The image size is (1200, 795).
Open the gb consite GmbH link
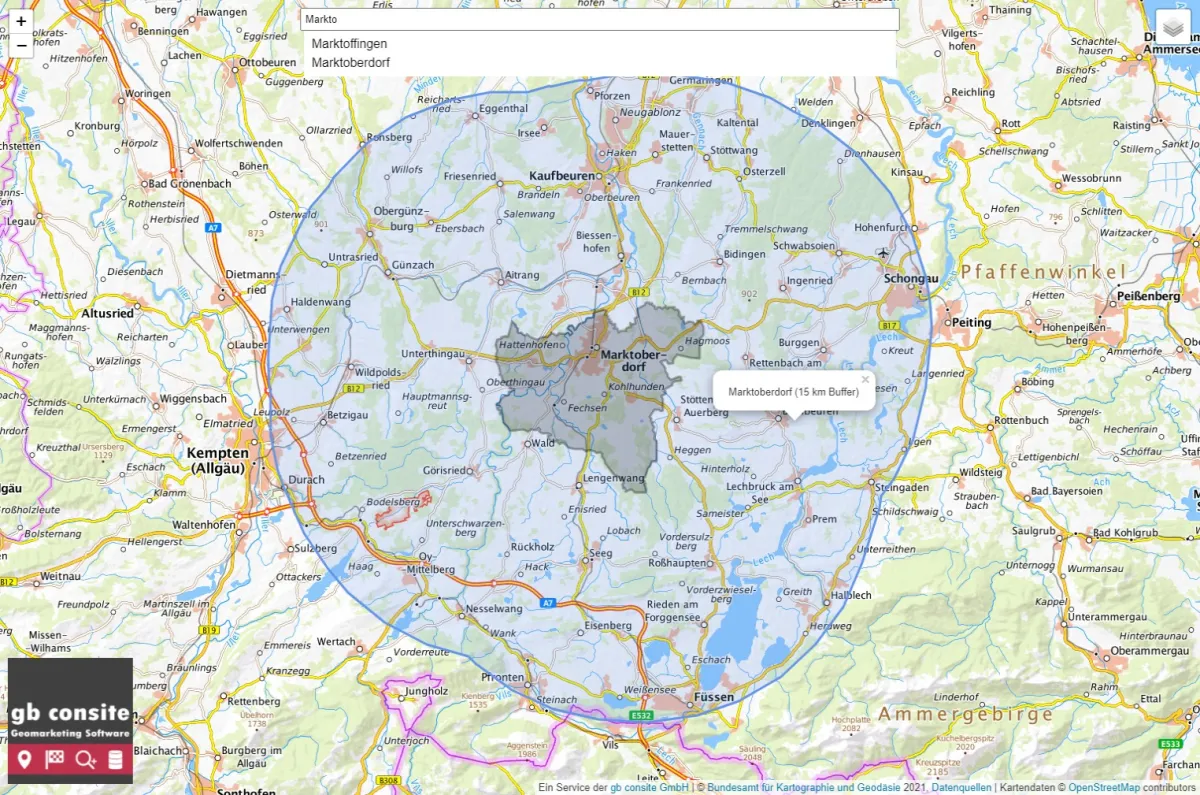pos(651,787)
